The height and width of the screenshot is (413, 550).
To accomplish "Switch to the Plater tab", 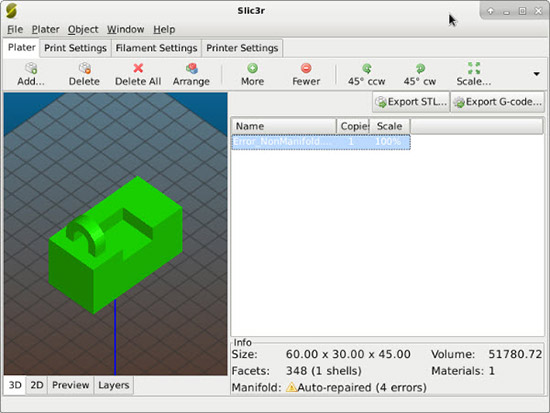I will (22, 48).
